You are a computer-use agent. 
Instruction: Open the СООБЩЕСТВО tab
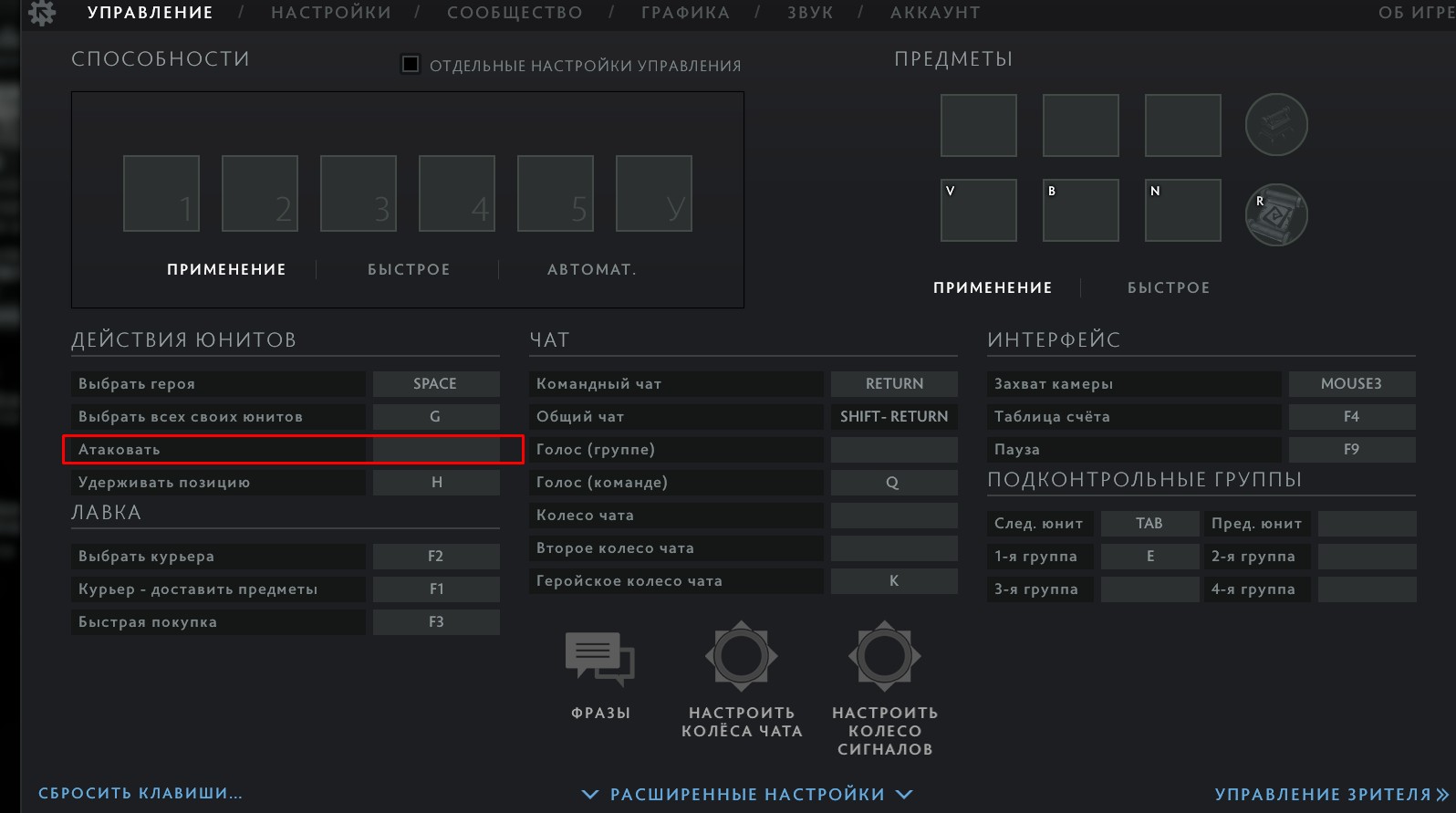click(515, 13)
